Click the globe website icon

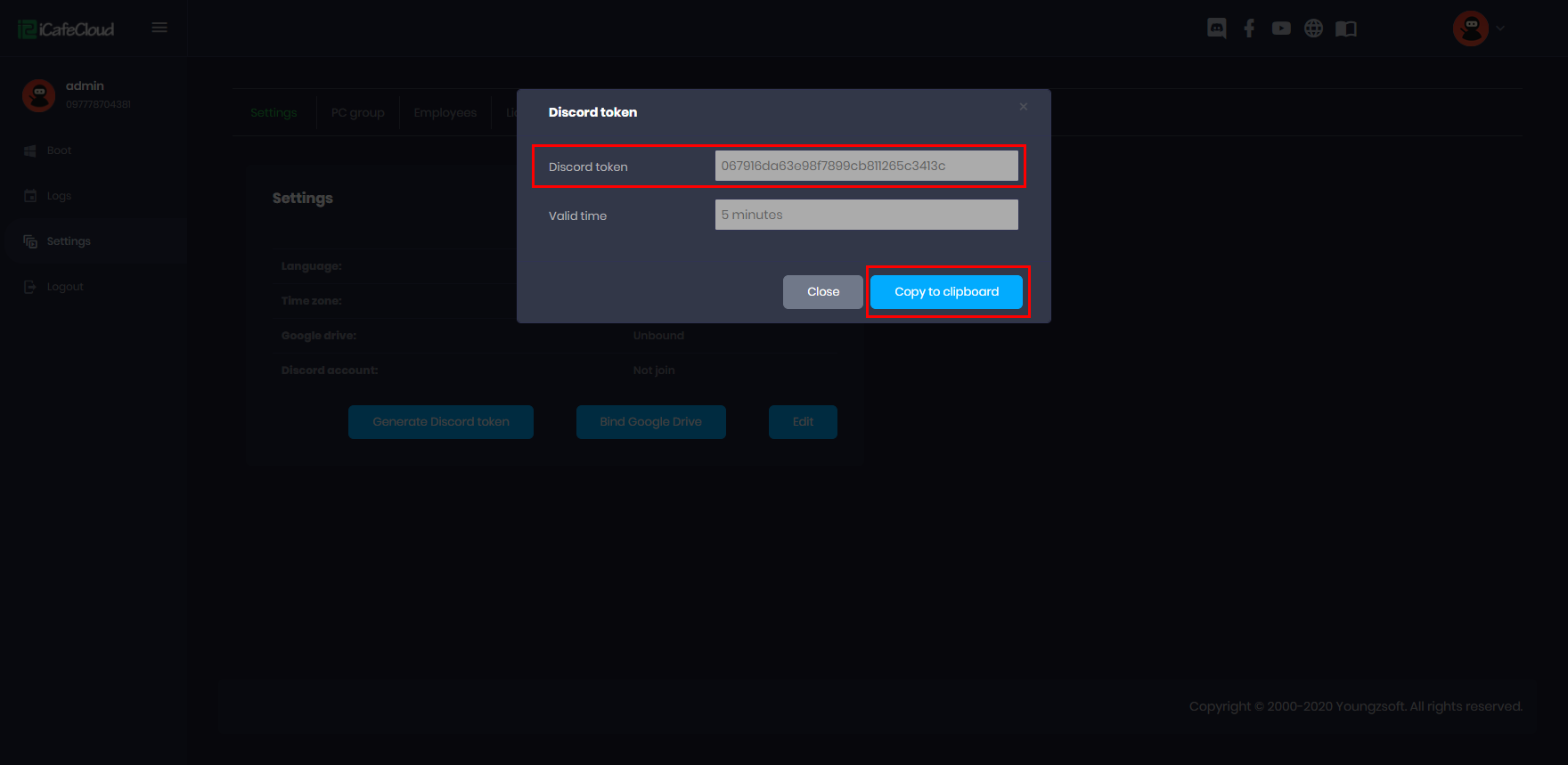(x=1313, y=28)
